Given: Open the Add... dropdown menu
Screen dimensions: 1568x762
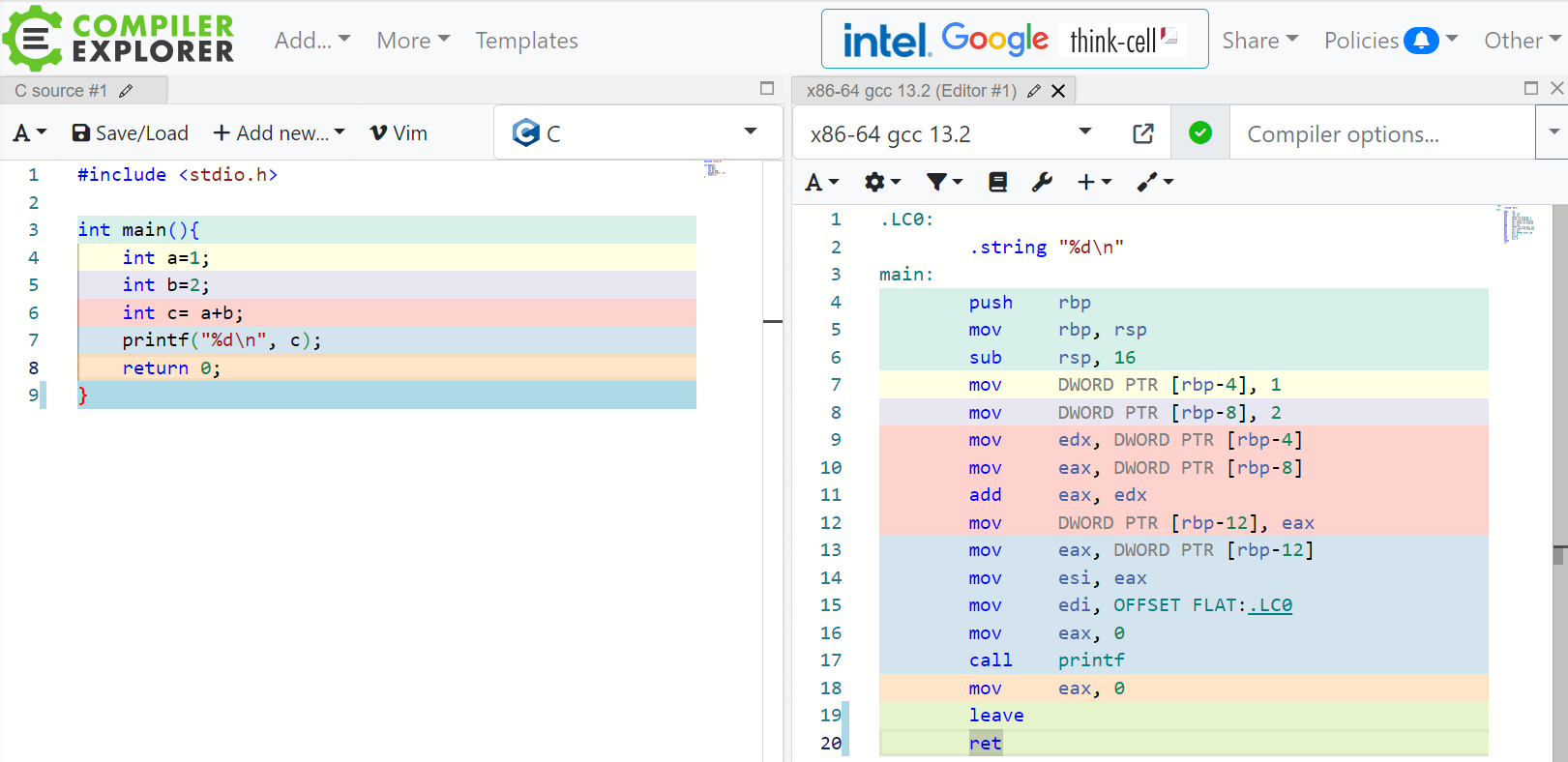Looking at the screenshot, I should pos(312,41).
